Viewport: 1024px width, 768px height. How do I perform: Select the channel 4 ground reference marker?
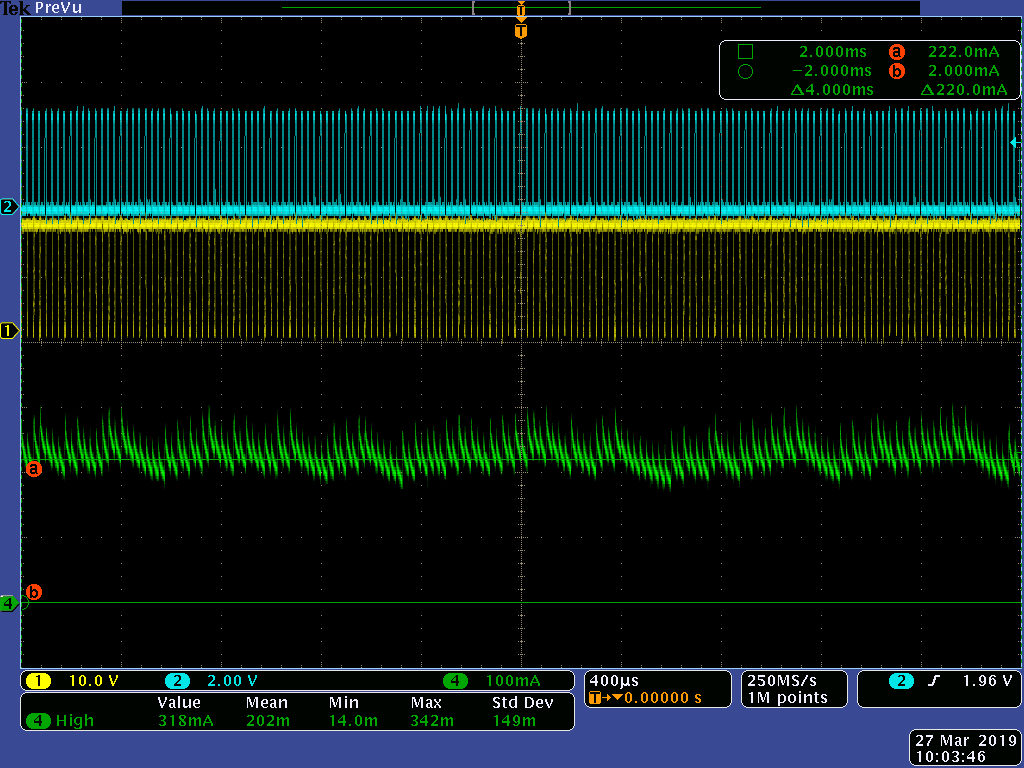pos(9,603)
